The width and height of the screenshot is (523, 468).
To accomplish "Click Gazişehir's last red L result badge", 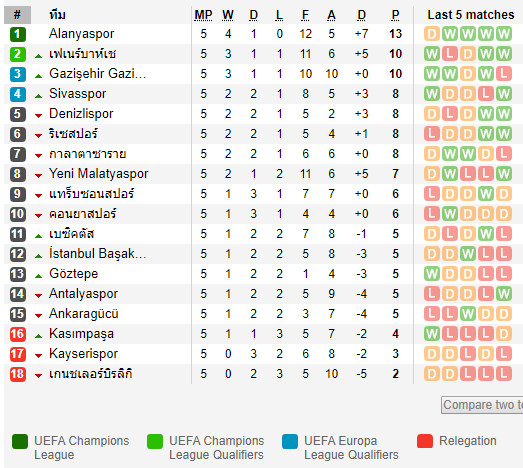I will [x=503, y=74].
